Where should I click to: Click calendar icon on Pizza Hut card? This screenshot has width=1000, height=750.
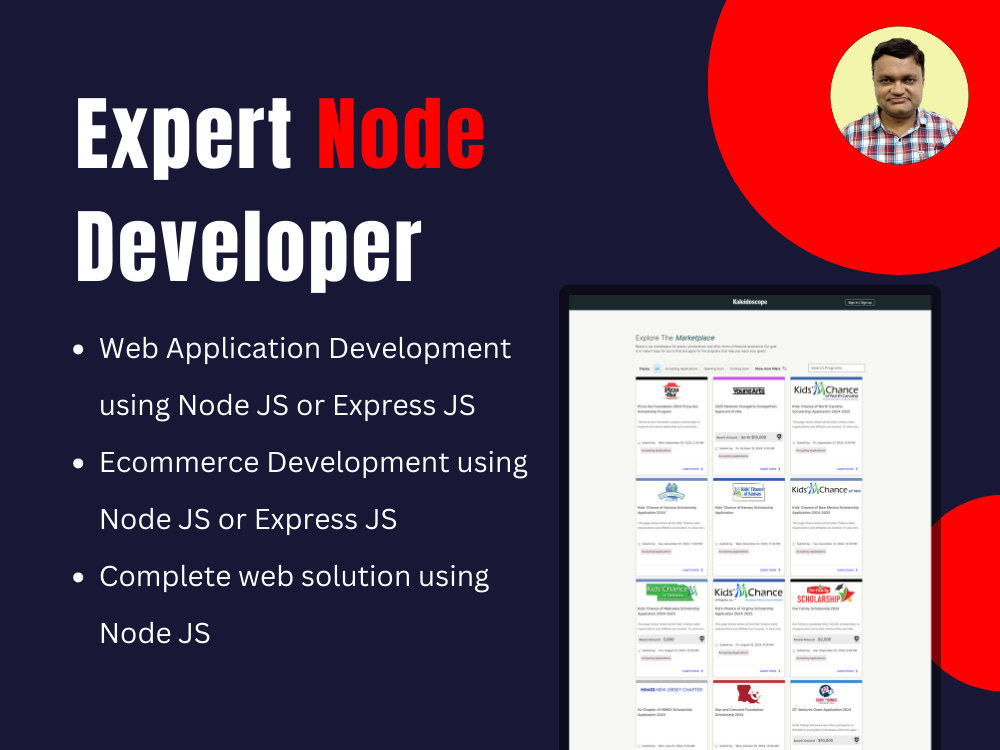[639, 443]
